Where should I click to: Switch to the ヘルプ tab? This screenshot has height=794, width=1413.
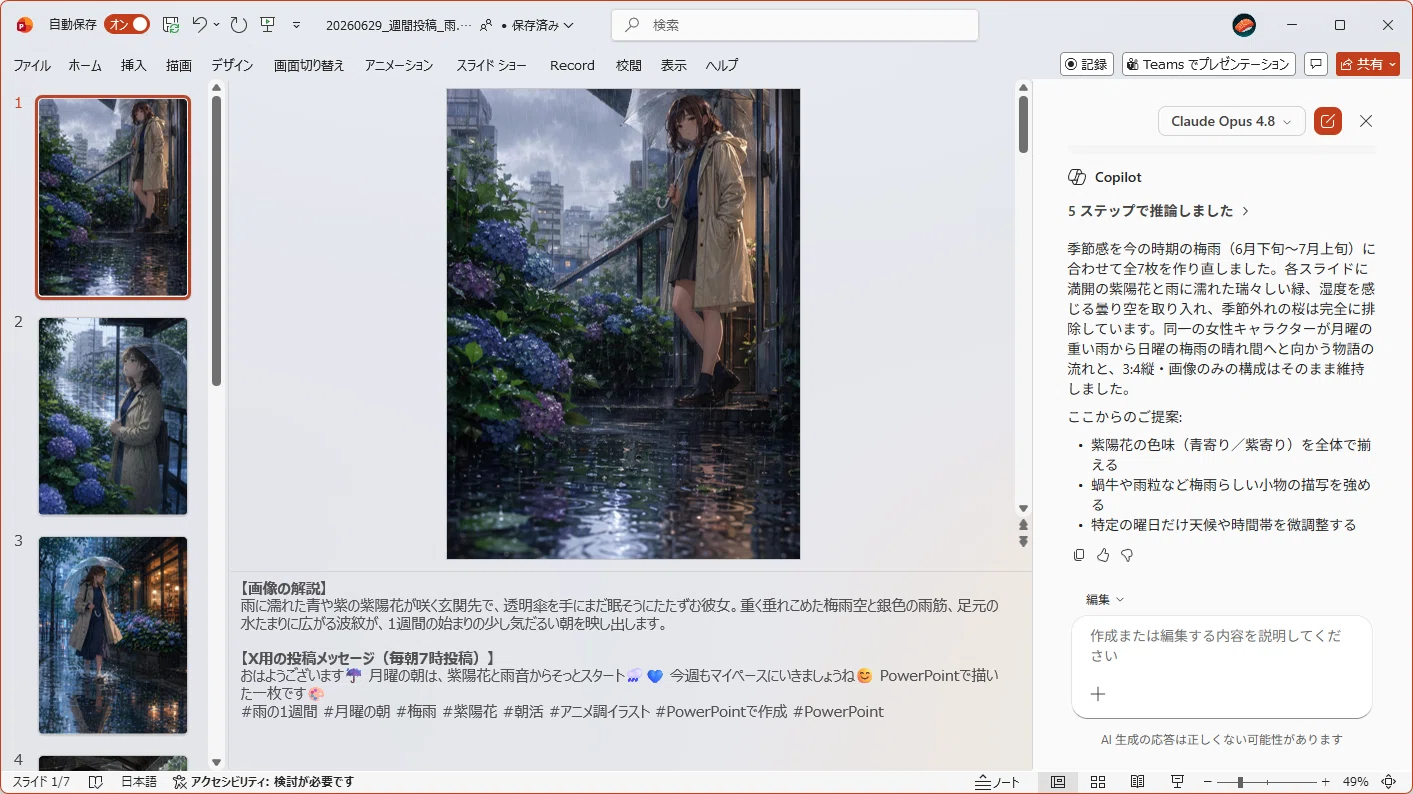pyautogui.click(x=722, y=65)
